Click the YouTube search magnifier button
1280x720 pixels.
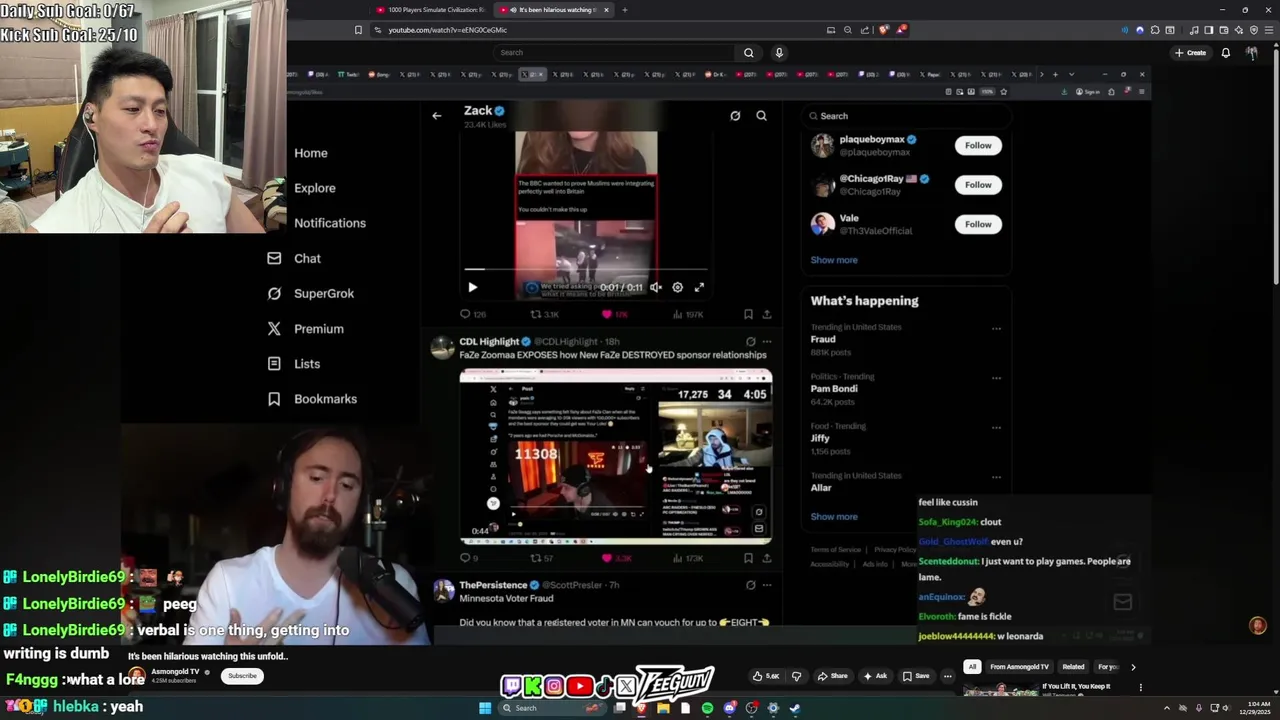[748, 52]
